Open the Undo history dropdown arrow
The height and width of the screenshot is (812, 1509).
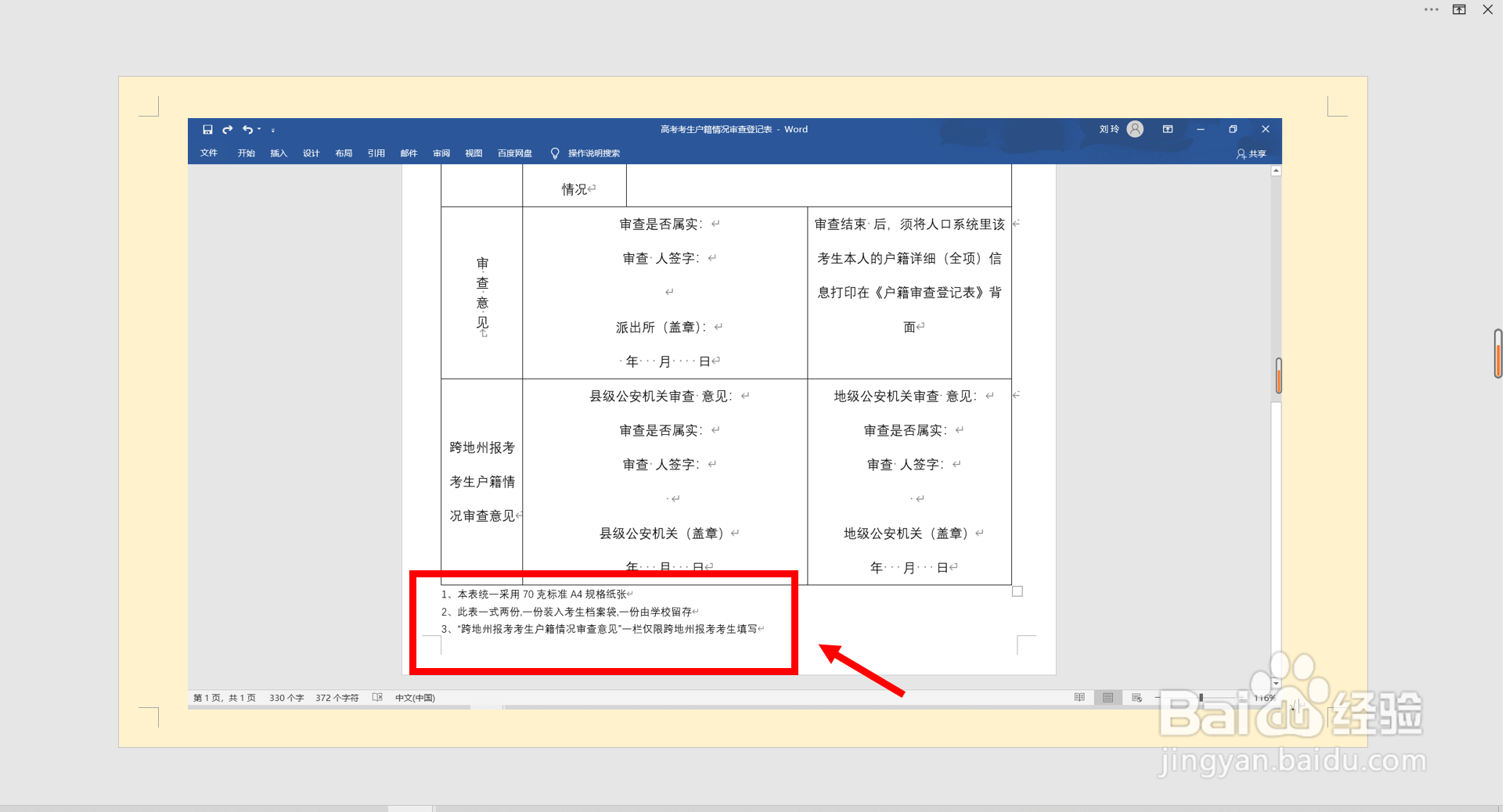(259, 129)
